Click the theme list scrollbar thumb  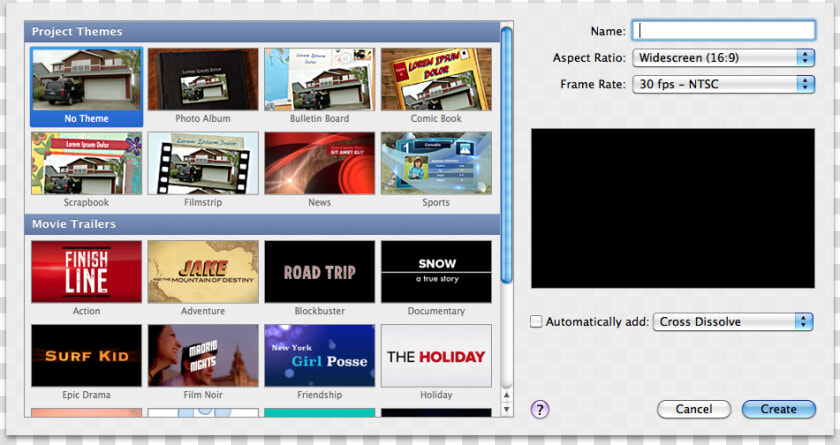506,155
